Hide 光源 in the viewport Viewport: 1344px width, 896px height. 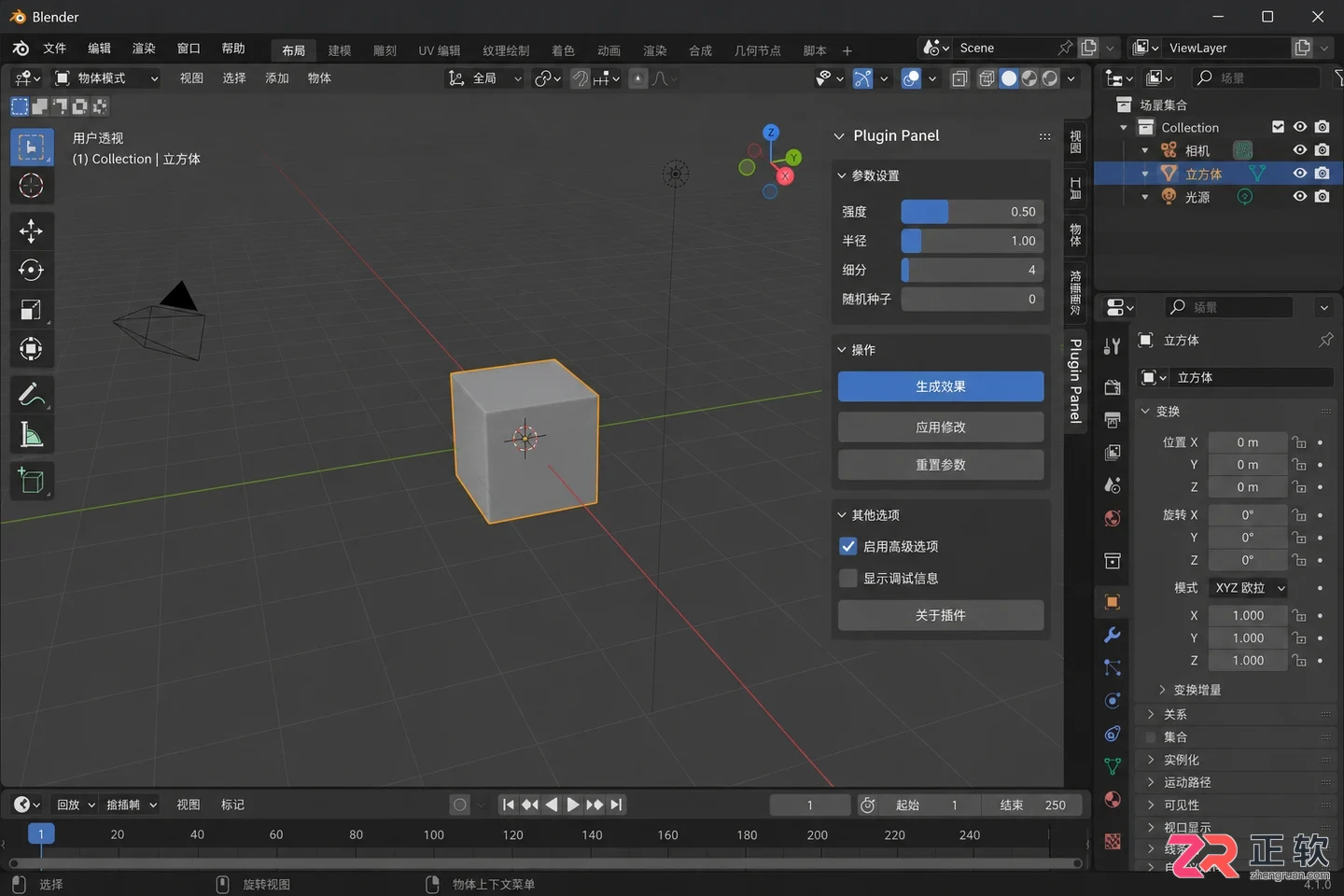(1299, 197)
